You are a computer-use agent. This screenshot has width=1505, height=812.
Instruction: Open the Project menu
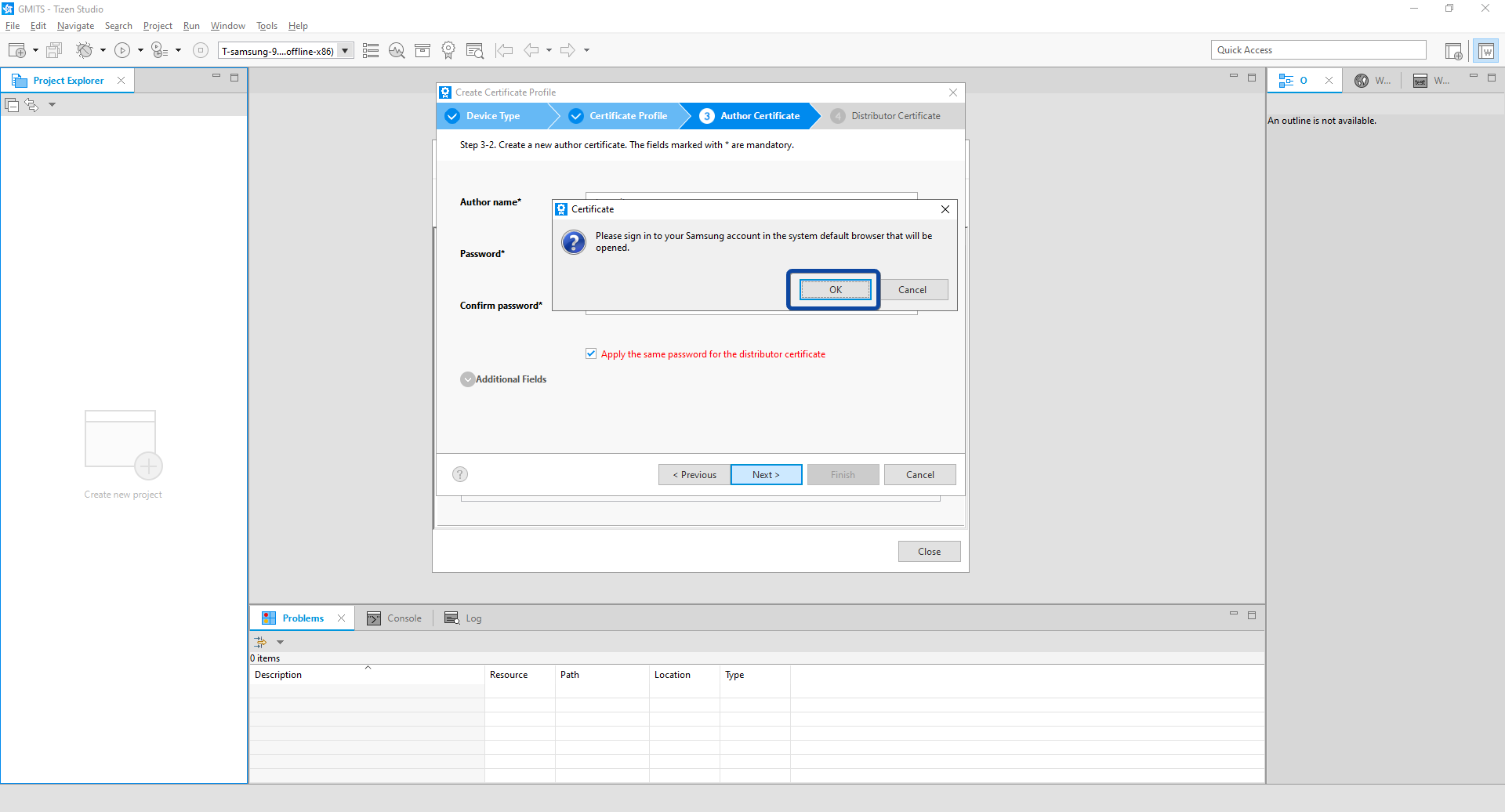pos(158,26)
